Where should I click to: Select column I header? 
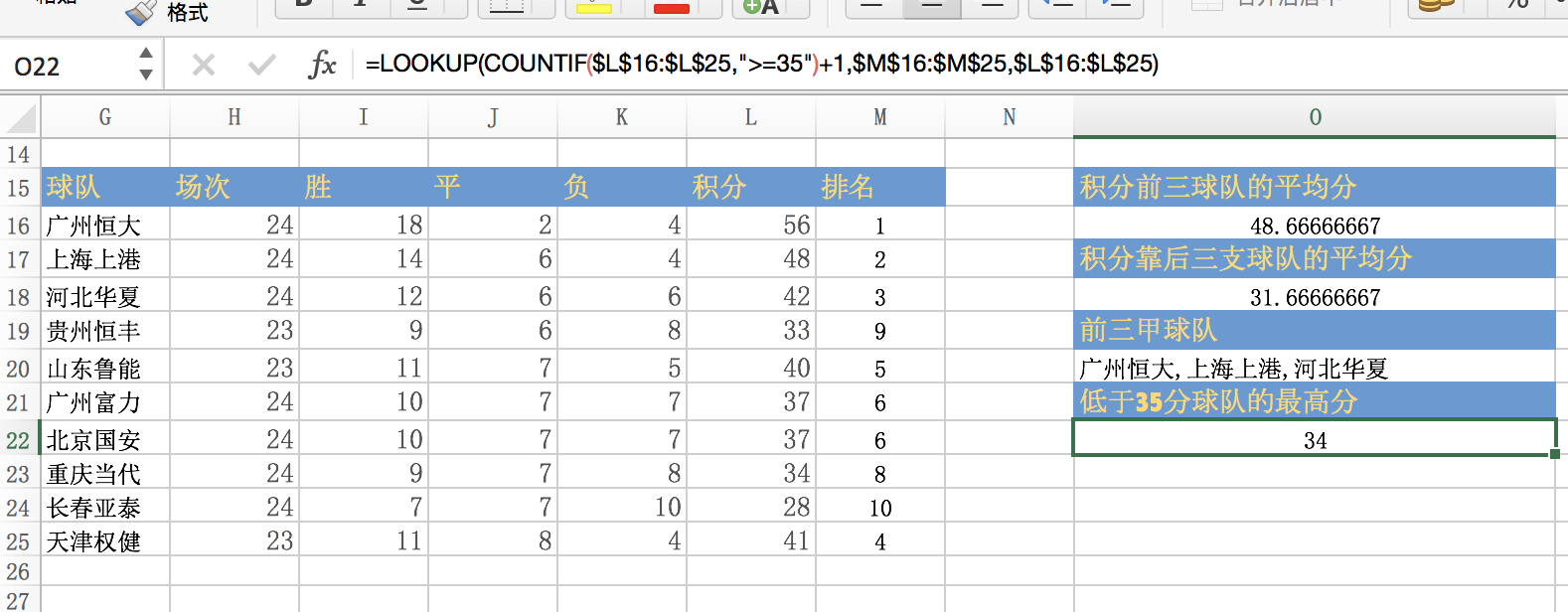tap(364, 117)
